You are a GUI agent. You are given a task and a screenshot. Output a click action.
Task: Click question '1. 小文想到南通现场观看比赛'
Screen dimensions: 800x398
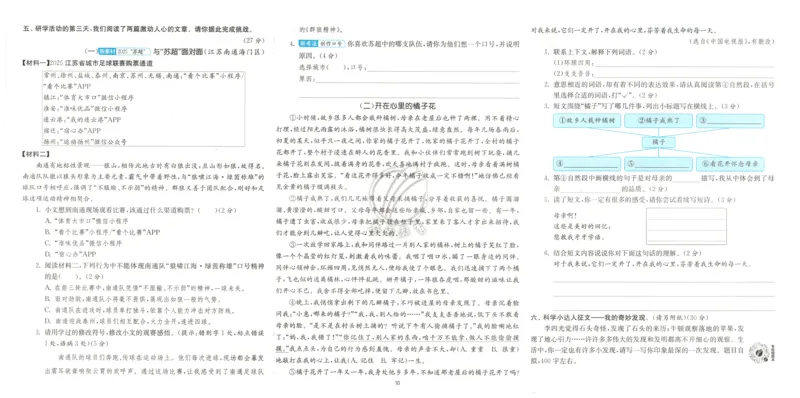138,210
